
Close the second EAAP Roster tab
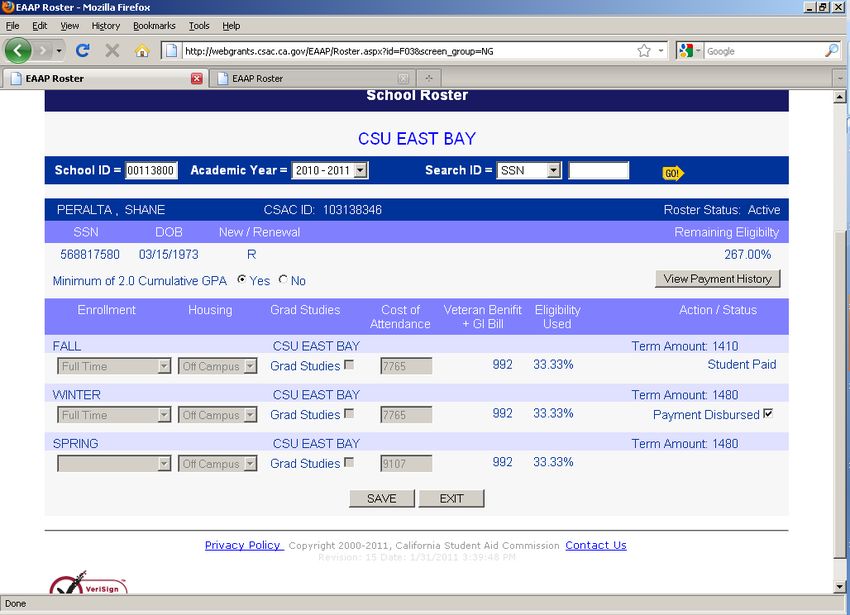[403, 79]
